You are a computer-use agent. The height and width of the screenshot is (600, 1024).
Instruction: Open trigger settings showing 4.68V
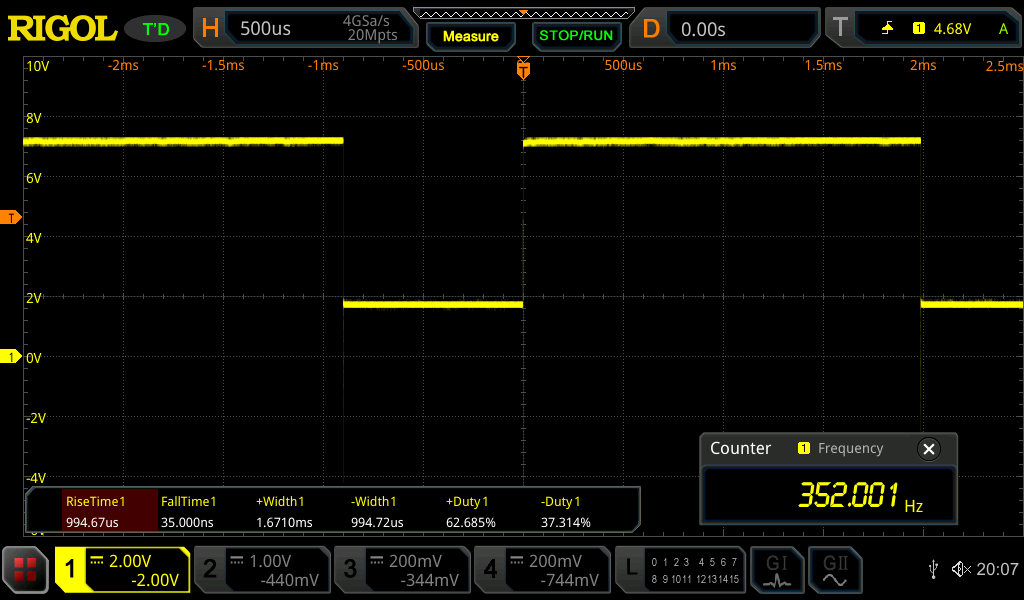[936, 29]
